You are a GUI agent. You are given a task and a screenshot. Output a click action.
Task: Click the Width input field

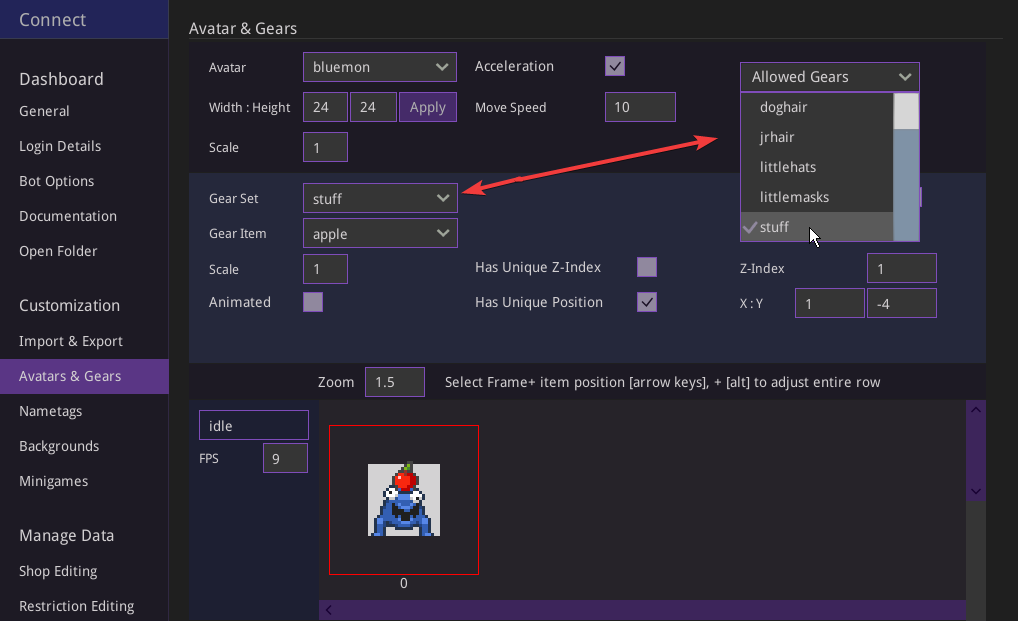click(x=325, y=107)
